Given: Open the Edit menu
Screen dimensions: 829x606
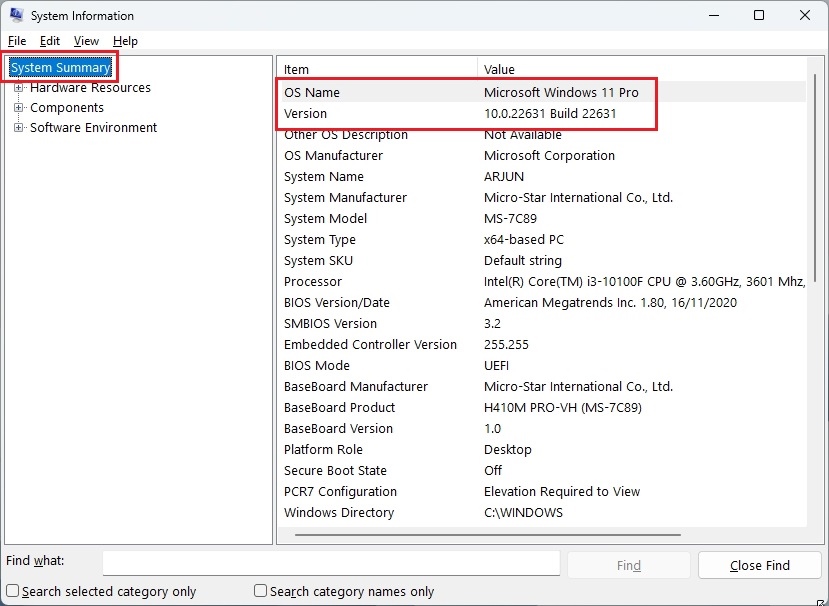Looking at the screenshot, I should click(49, 41).
